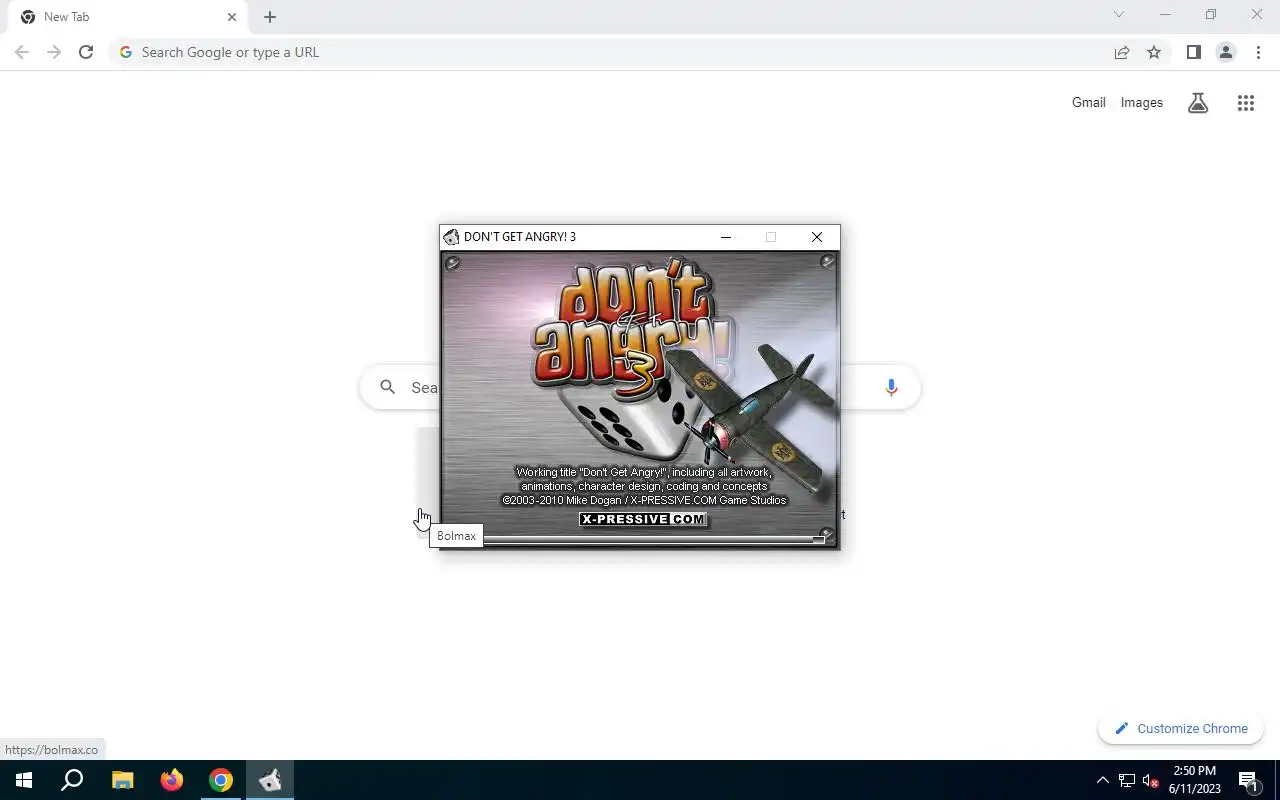Open Windows taskbar search
1280x800 pixels.
point(72,780)
